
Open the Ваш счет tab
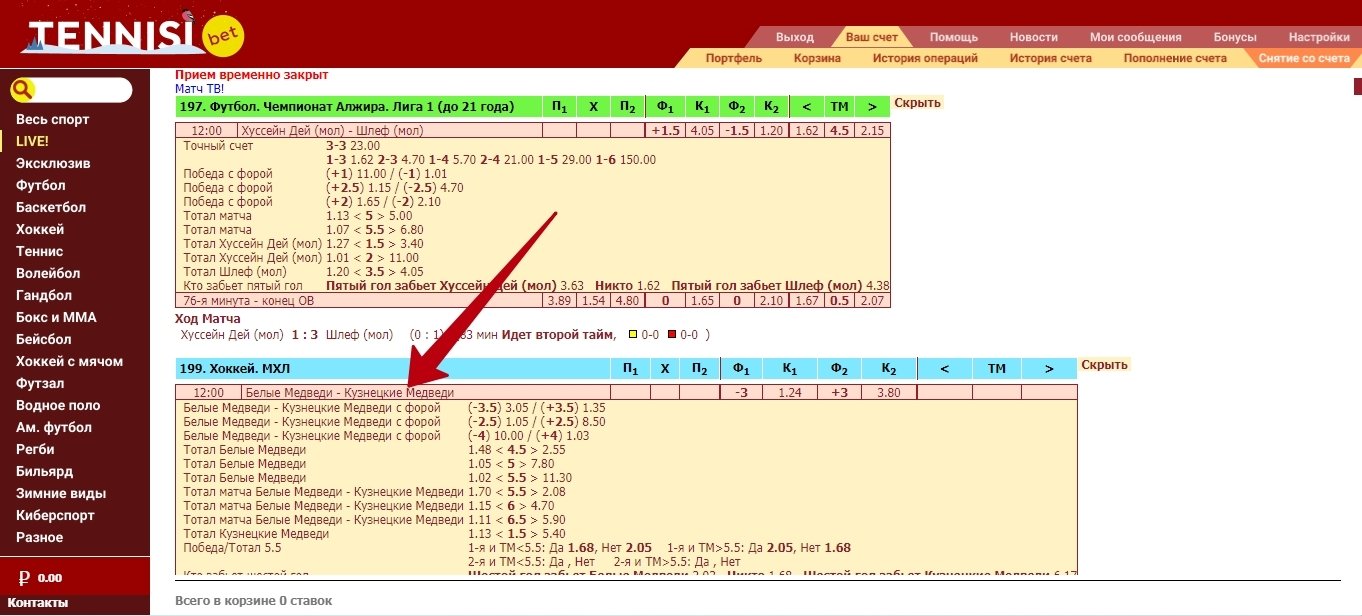[x=871, y=37]
